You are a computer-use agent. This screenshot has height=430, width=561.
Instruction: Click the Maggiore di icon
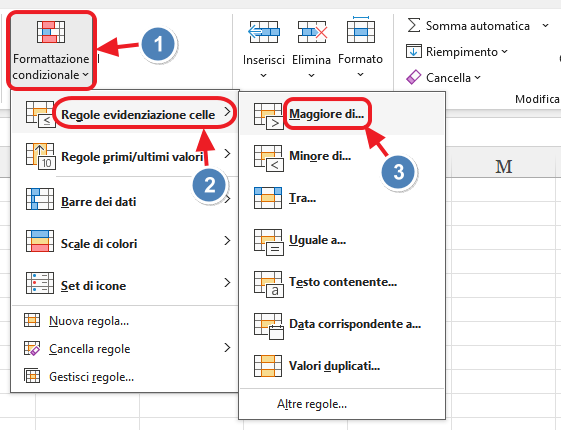[269, 116]
